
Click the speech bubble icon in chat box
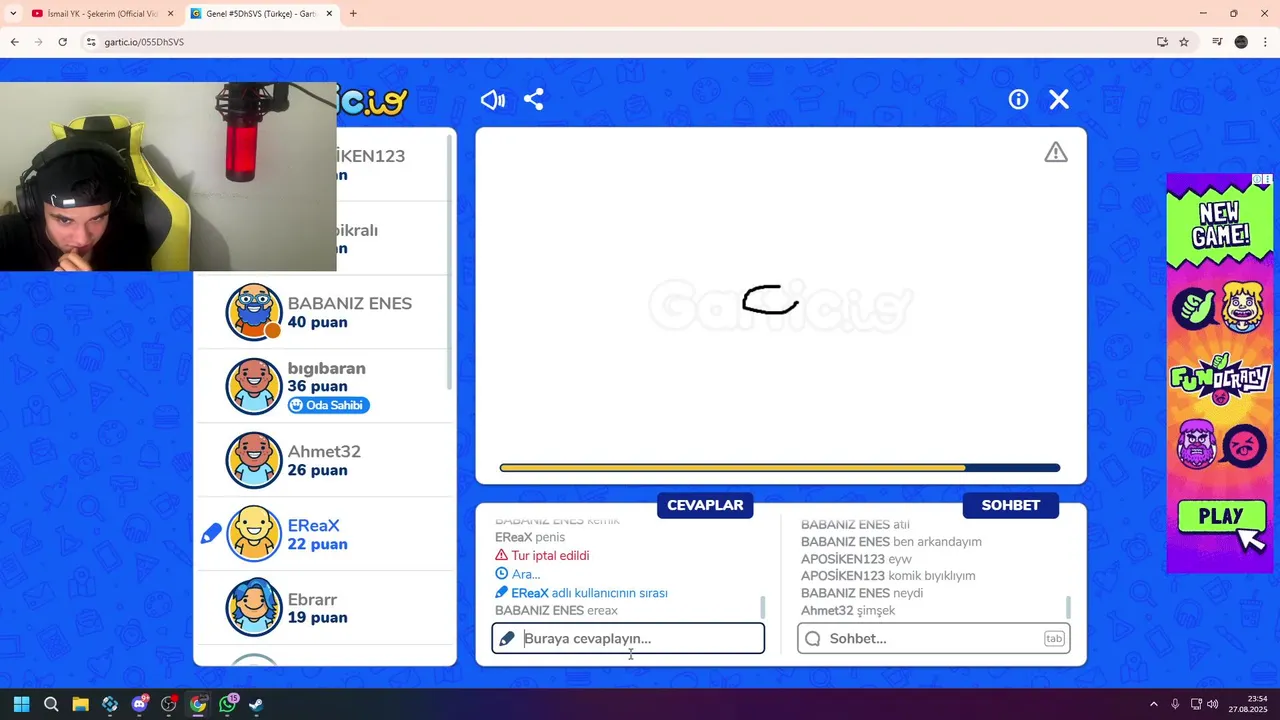(813, 638)
